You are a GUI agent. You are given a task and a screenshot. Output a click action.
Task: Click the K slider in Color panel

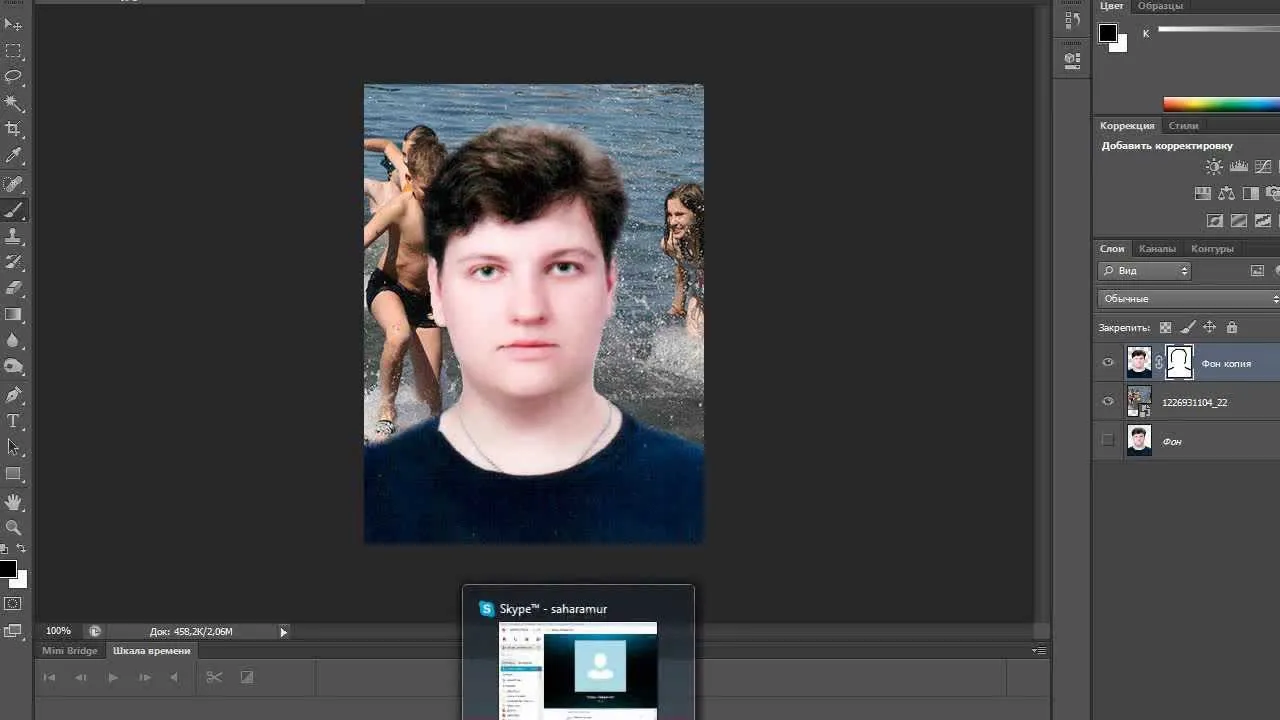click(1219, 29)
